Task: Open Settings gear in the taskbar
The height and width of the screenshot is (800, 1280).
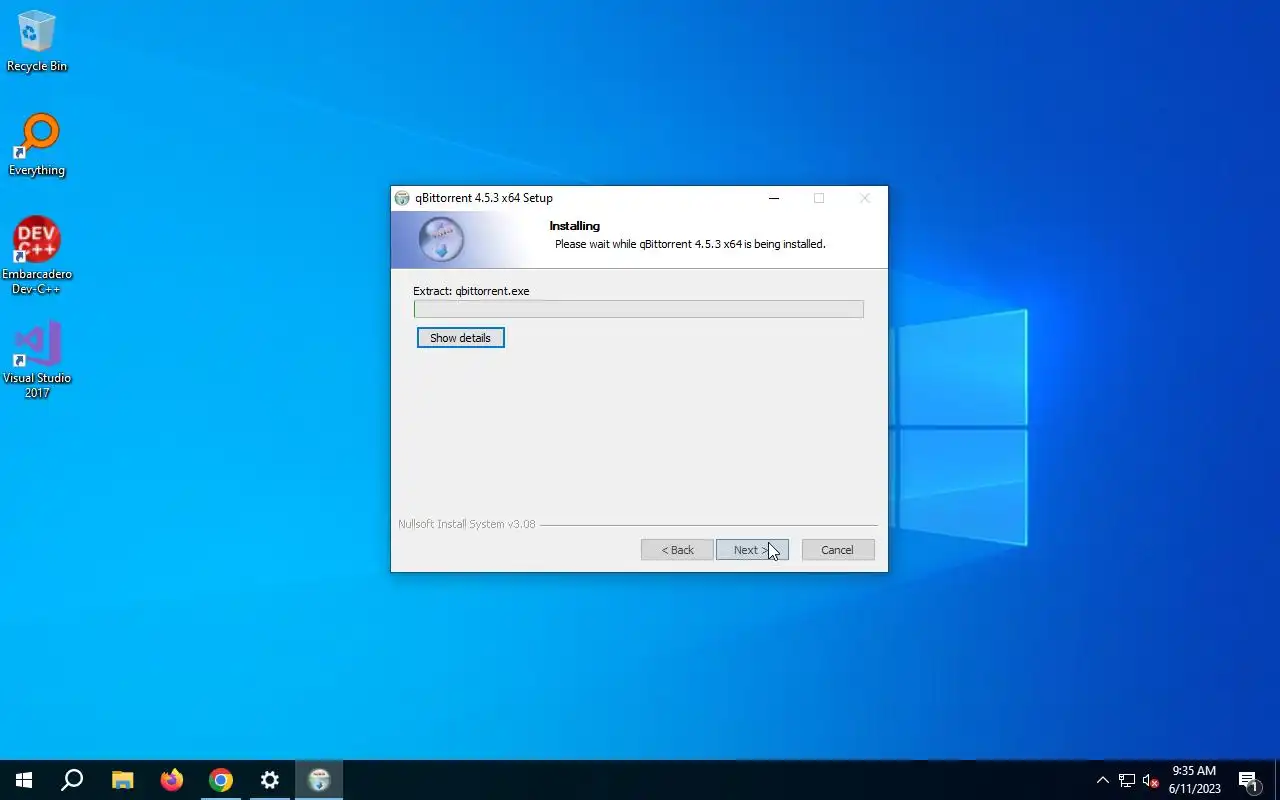Action: [270, 780]
